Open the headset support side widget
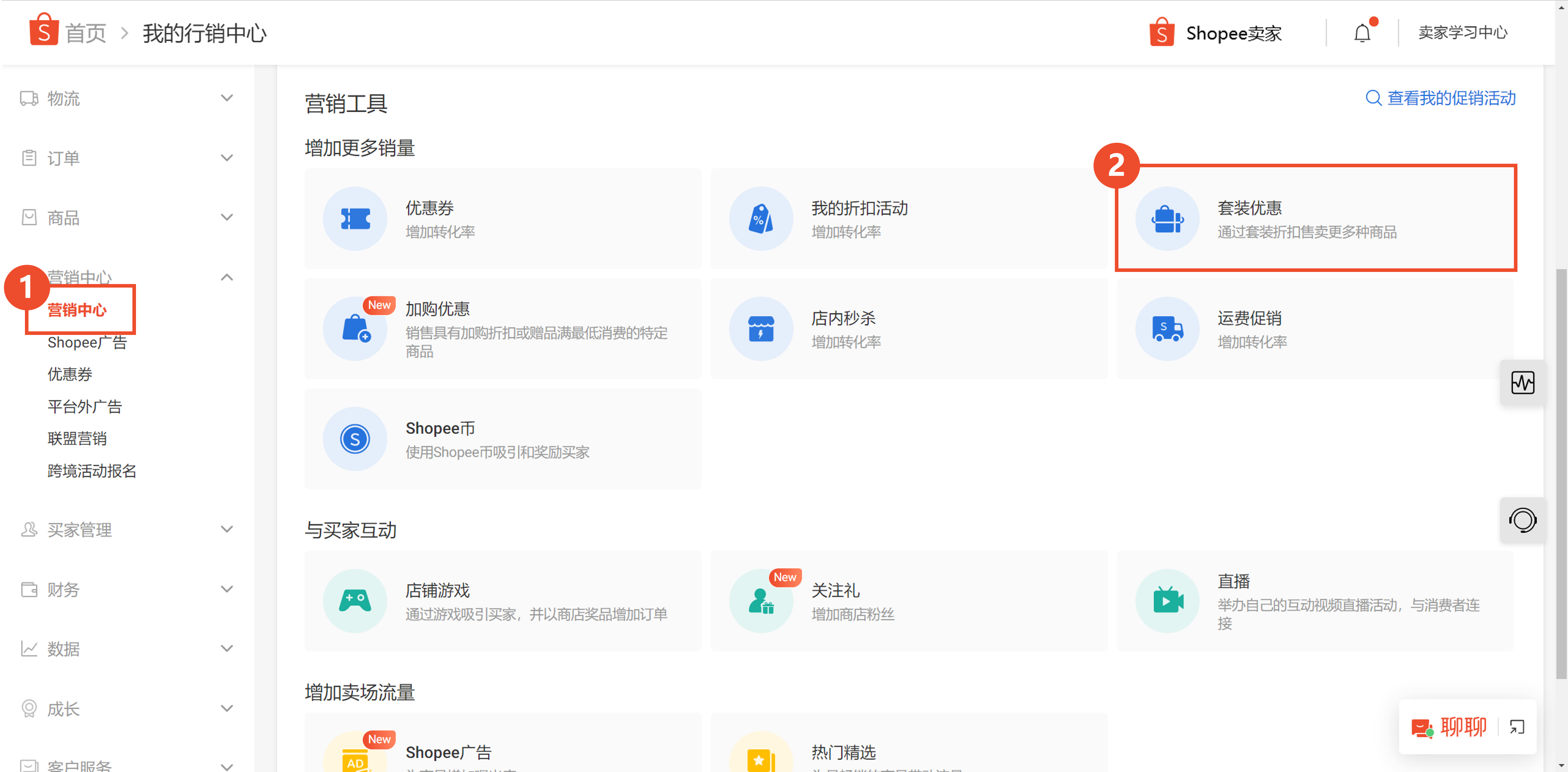The image size is (1568, 772). [x=1522, y=520]
